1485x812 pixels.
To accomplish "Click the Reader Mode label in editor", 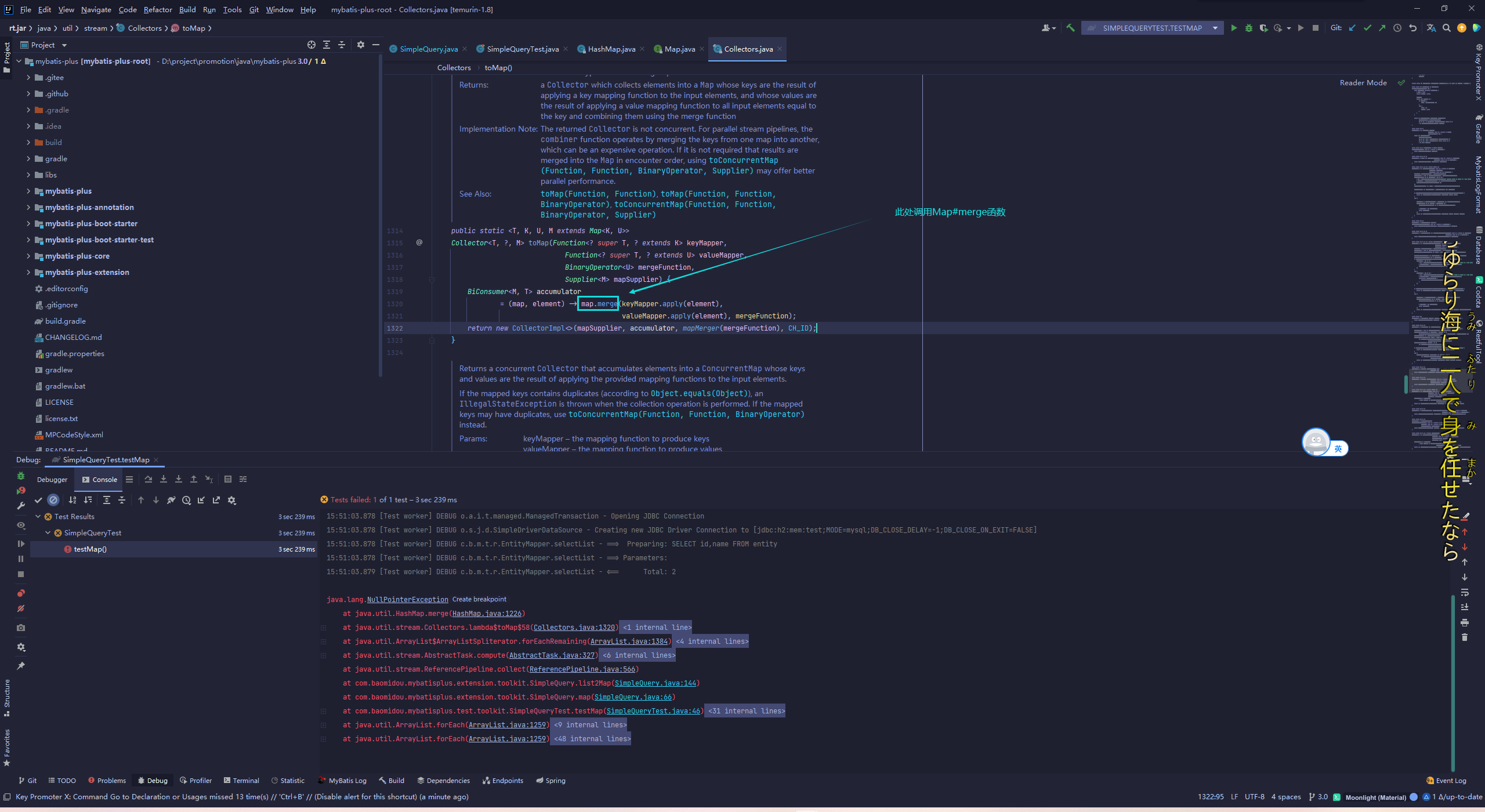I will point(1363,83).
